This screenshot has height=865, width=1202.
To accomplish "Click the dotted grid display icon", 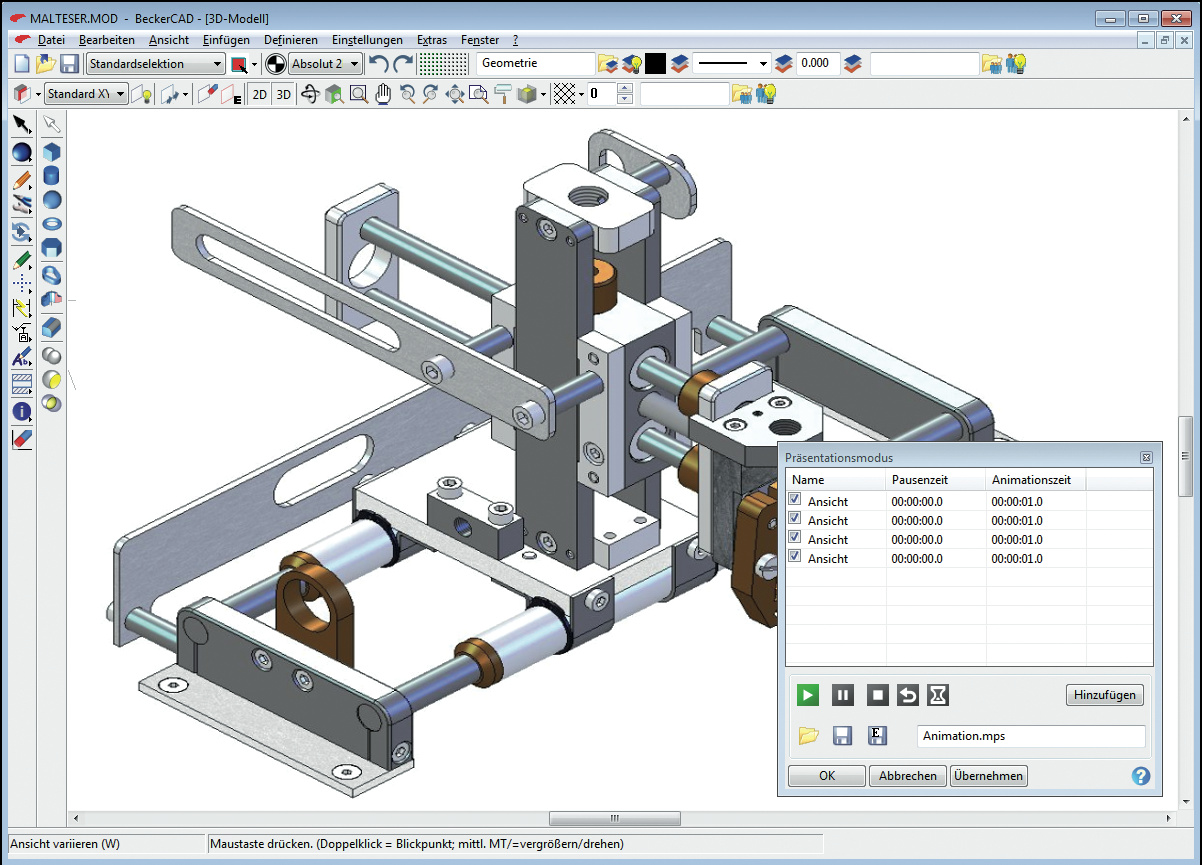I will pos(443,64).
